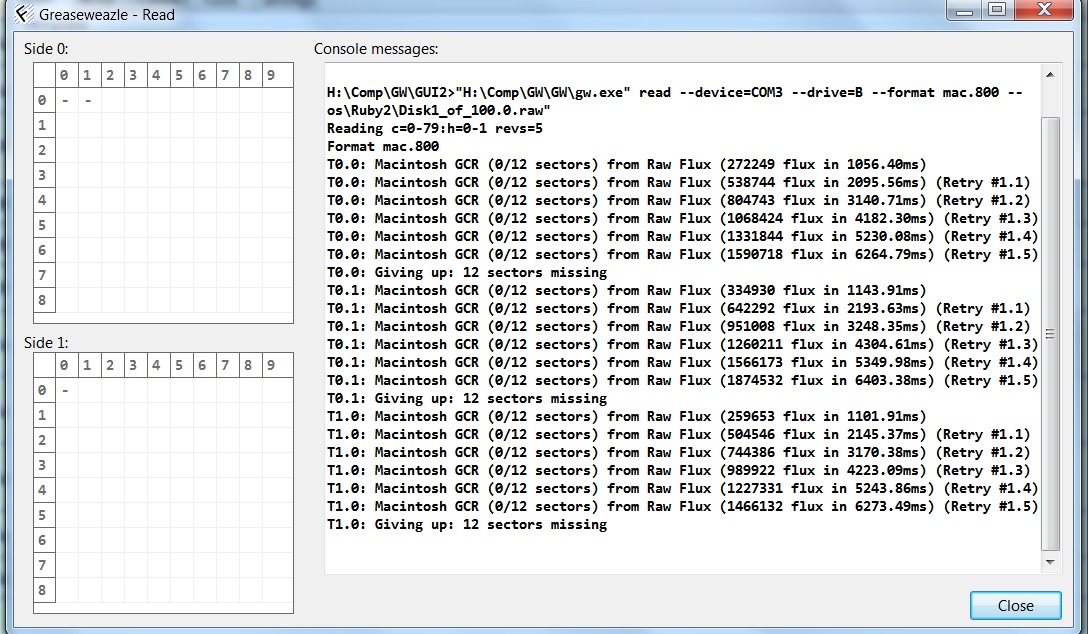
Task: Click the T1.0 line with 744386 flux
Action: pyautogui.click(x=679, y=453)
